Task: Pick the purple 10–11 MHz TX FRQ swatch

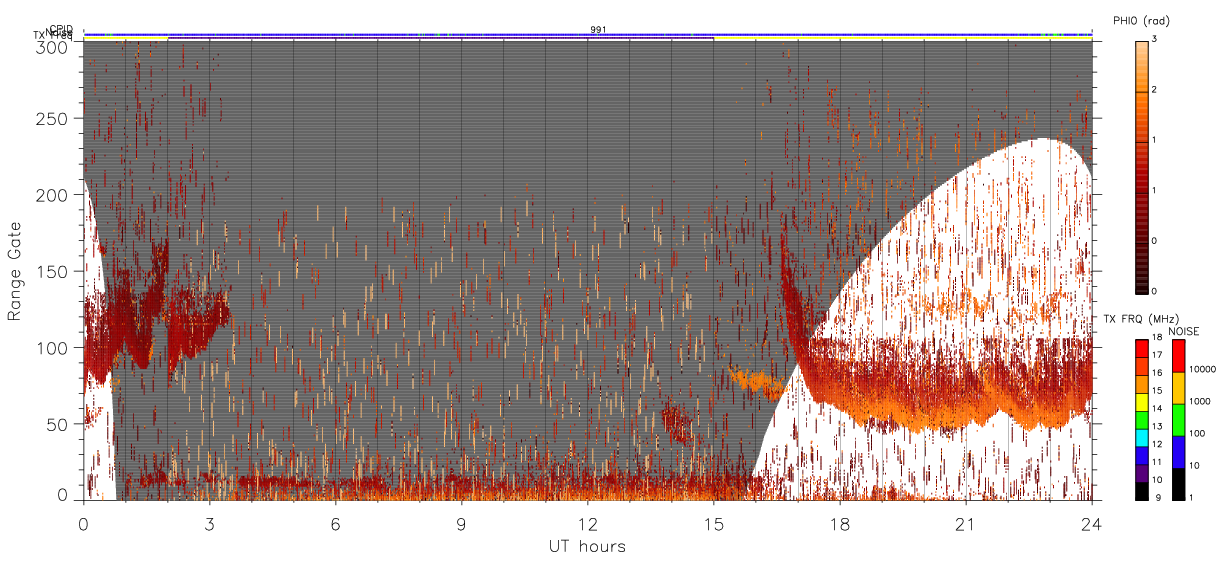Action: point(1140,473)
